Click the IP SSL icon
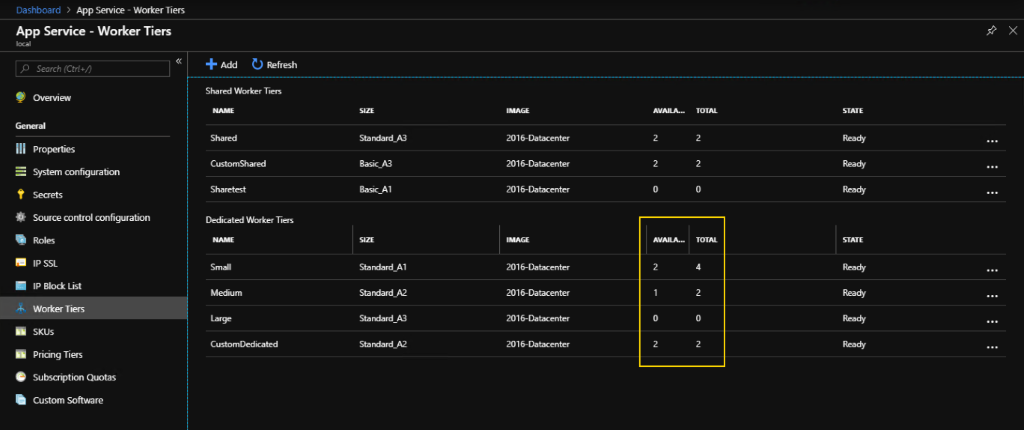The height and width of the screenshot is (430, 1024). [x=21, y=263]
